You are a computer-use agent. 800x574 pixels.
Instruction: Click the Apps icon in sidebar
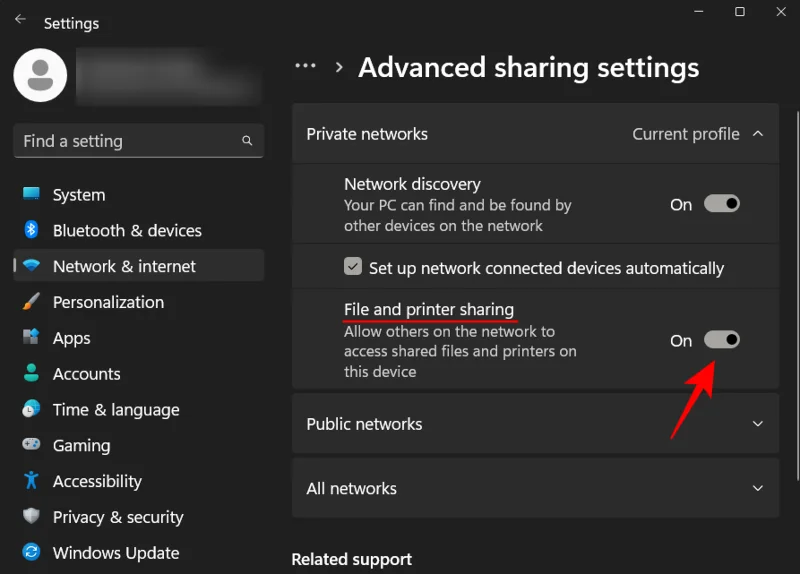pyautogui.click(x=31, y=337)
